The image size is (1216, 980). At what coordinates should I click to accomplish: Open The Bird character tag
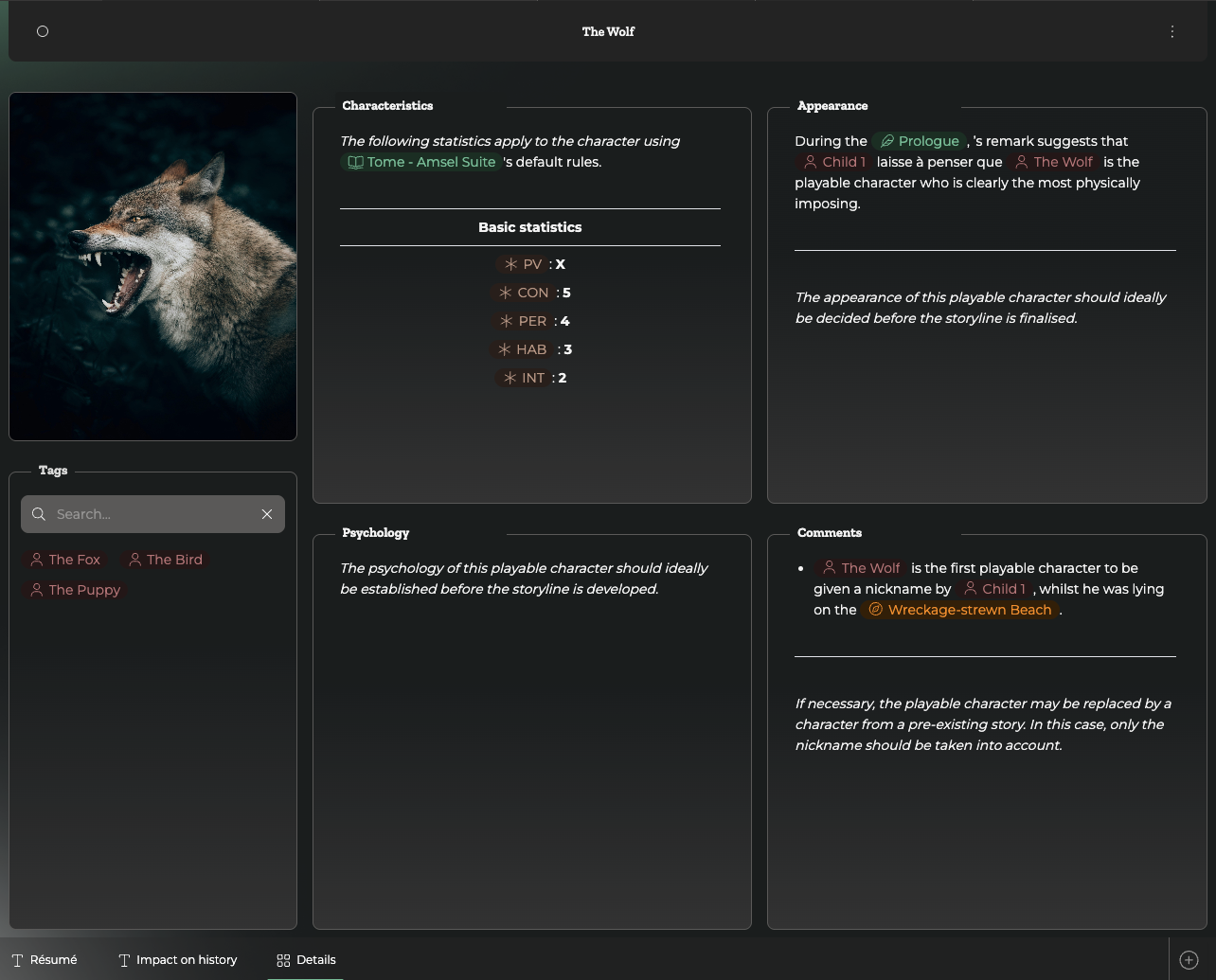pyautogui.click(x=166, y=560)
